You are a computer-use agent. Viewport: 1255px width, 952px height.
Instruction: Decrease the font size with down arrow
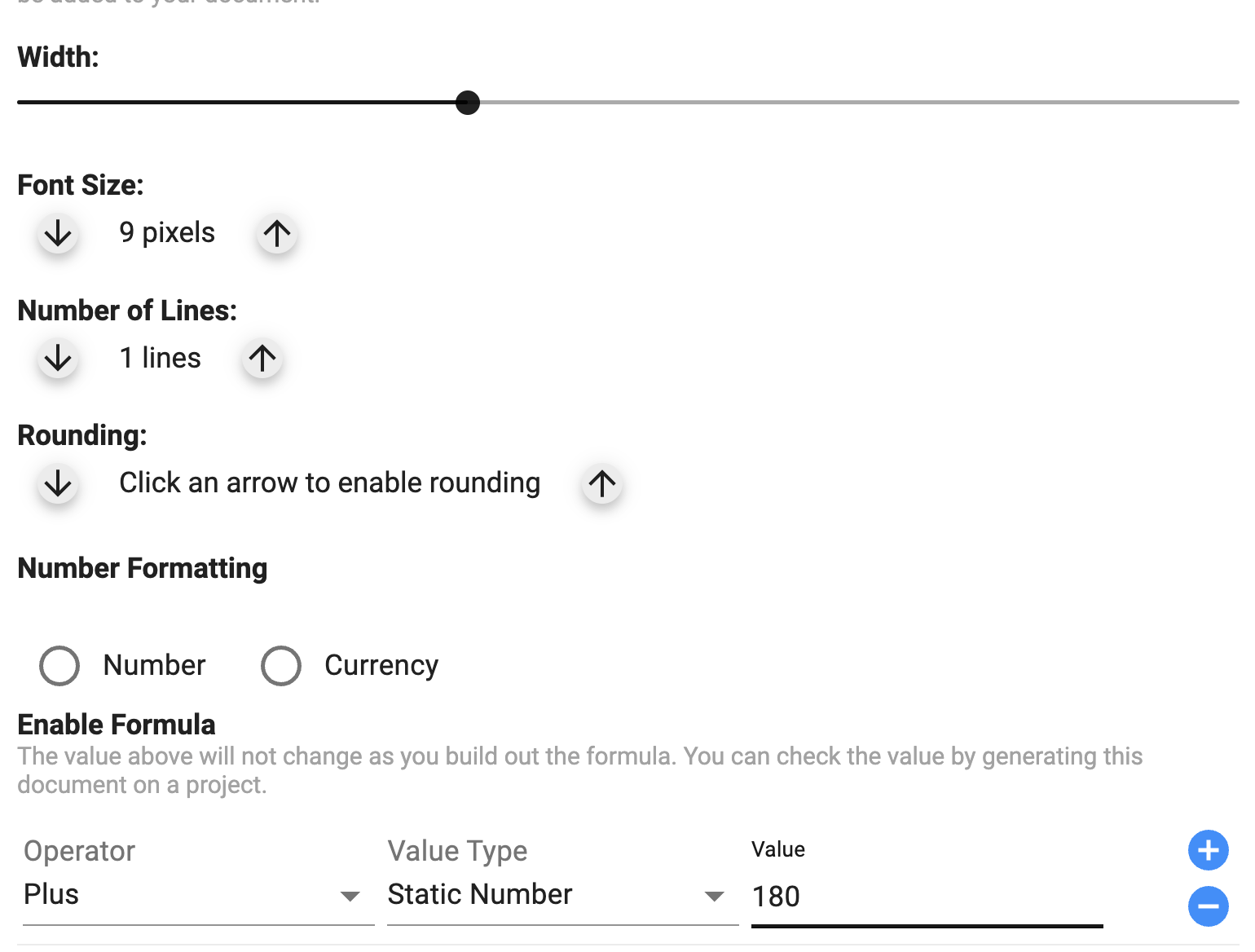(x=58, y=234)
